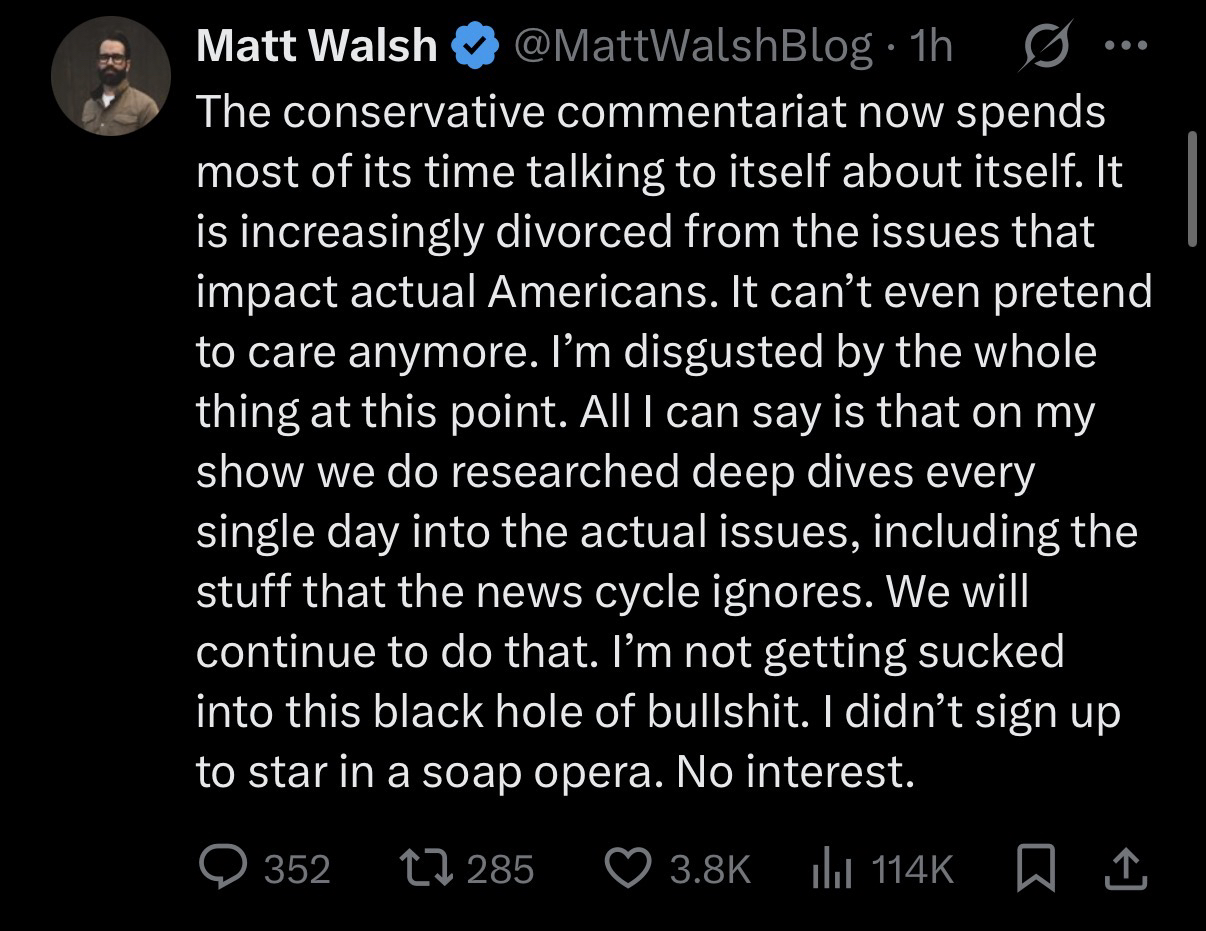1206x931 pixels.
Task: Tap the Grok explain icon
Action: tap(1045, 46)
